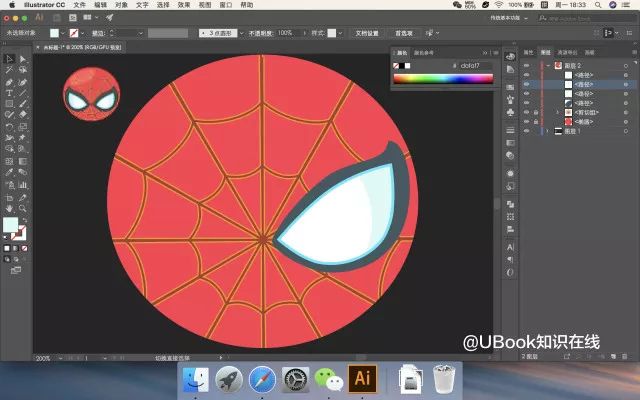640x400 pixels.
Task: Select the Blend tool
Action: pos(22,172)
